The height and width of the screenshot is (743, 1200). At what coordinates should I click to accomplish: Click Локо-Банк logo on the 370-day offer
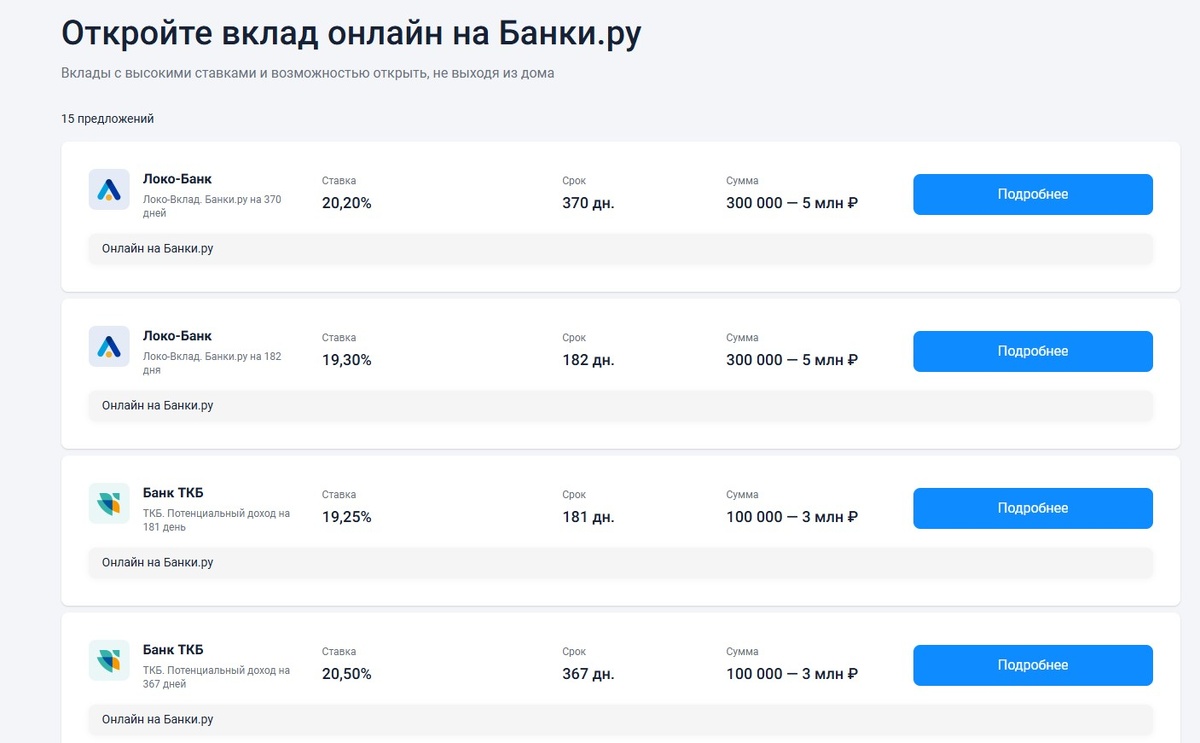click(109, 189)
